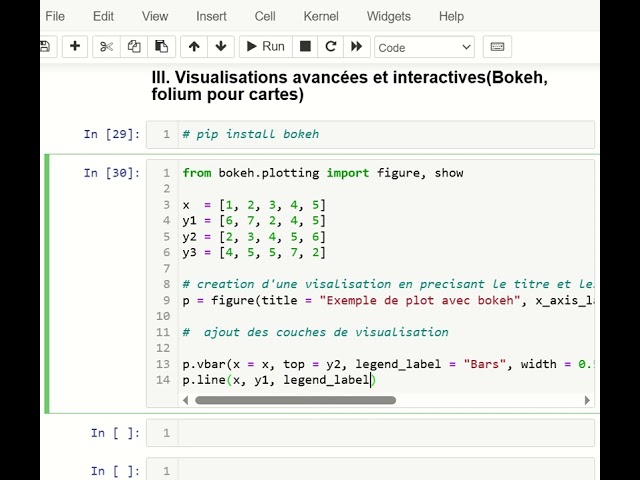Image resolution: width=640 pixels, height=480 pixels.
Task: Click the 'In [30]:' prompt
Action: (x=112, y=173)
